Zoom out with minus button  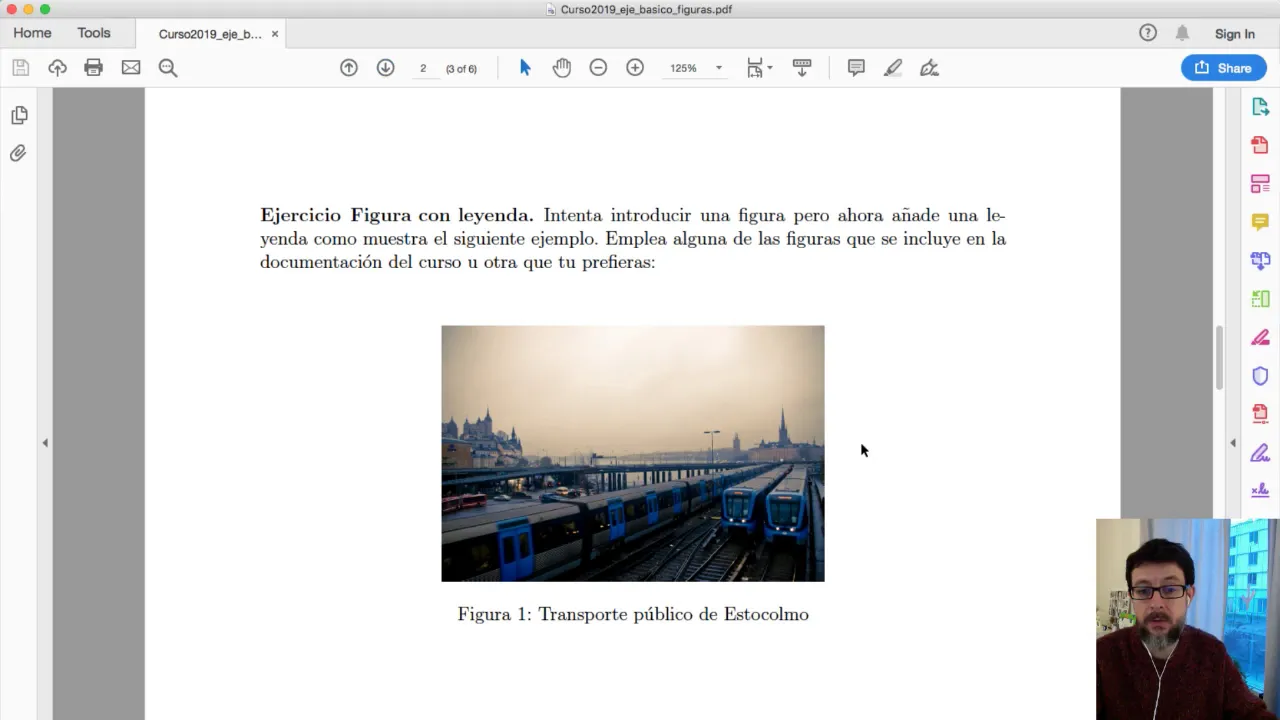(x=598, y=68)
